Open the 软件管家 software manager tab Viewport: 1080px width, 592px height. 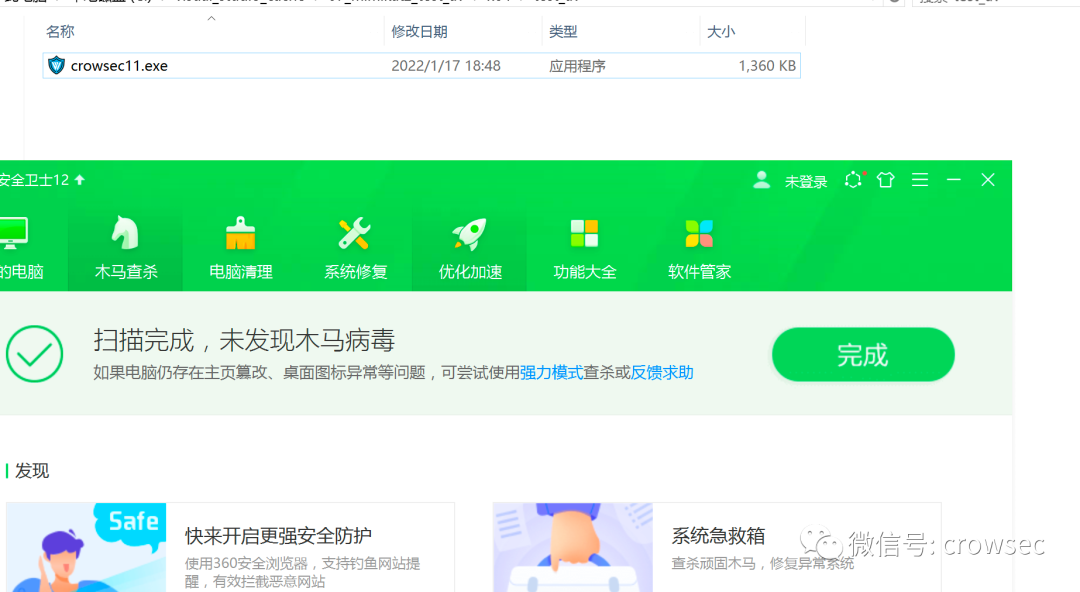tap(699, 249)
